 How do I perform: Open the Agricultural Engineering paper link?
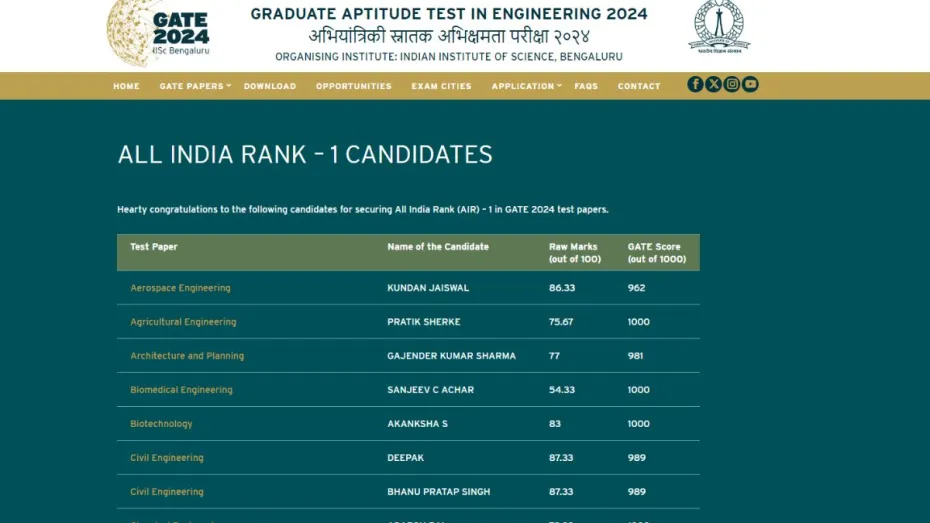183,322
